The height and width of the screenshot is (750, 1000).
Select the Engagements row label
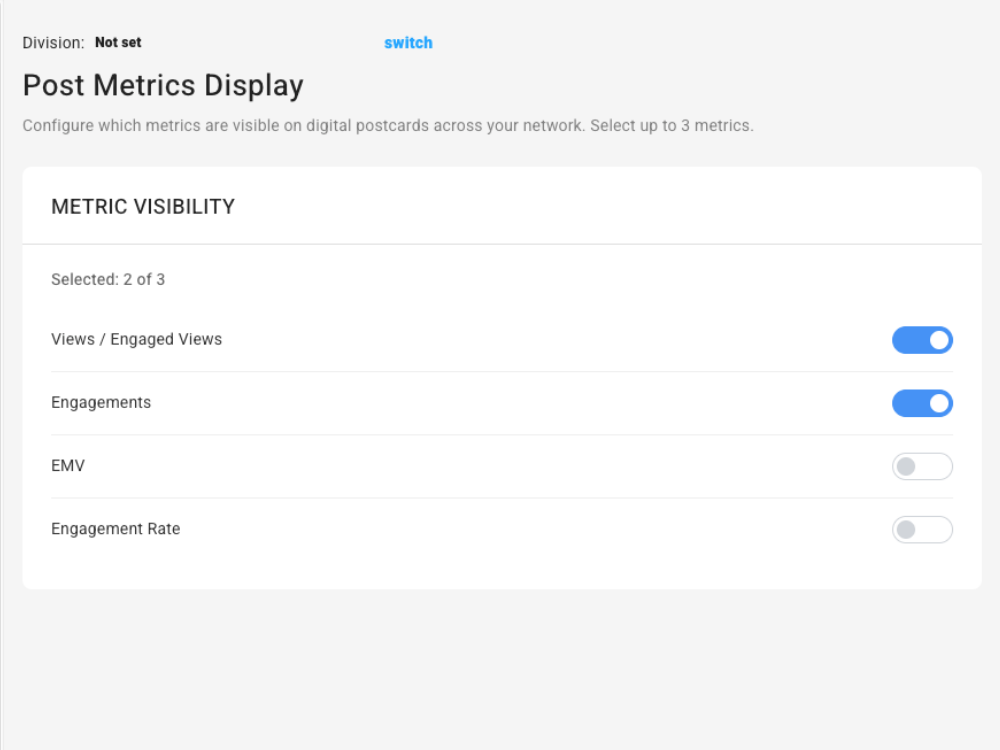tap(101, 402)
